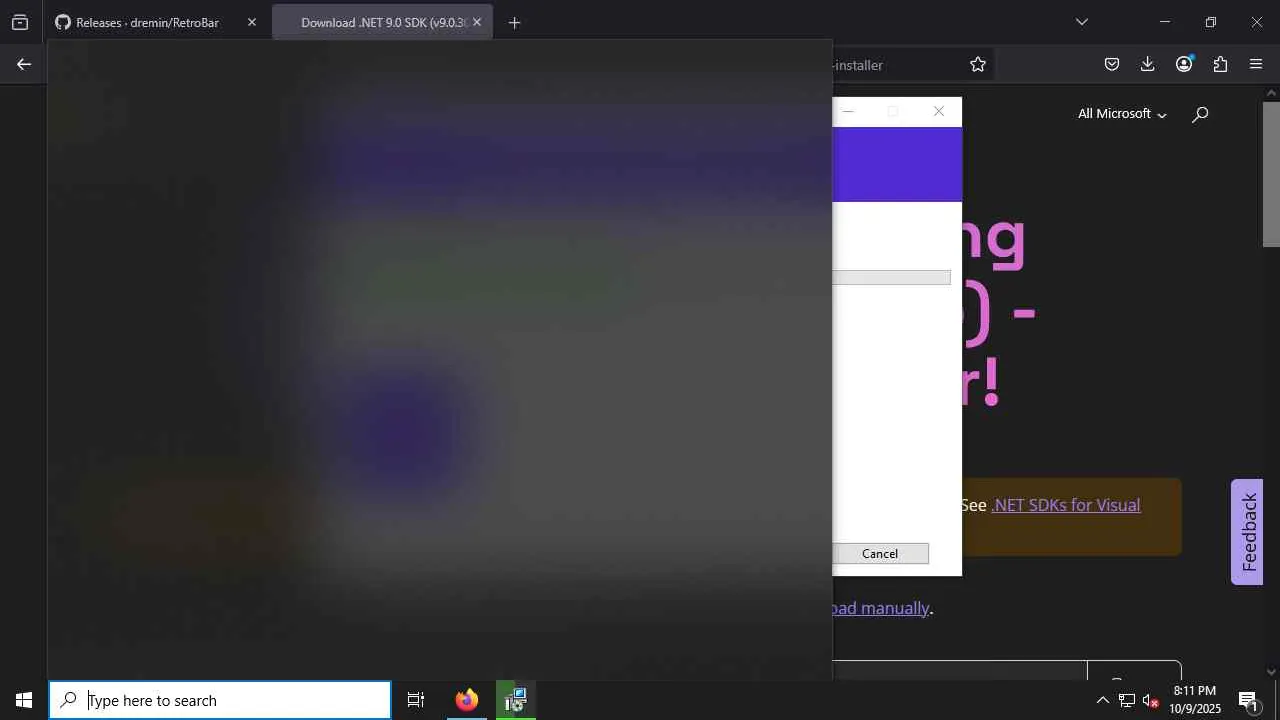Viewport: 1280px width, 720px height.
Task: Open the Feedback side tab
Action: click(x=1247, y=532)
